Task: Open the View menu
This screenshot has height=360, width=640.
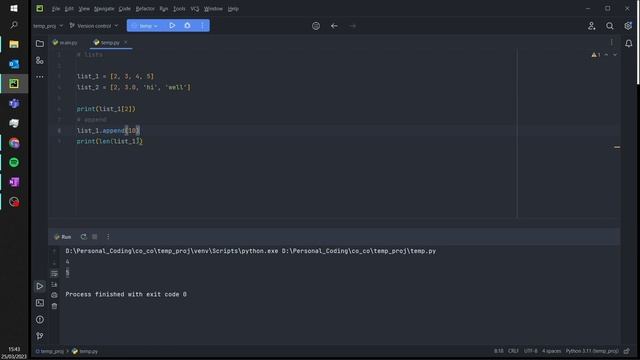Action: point(84,9)
